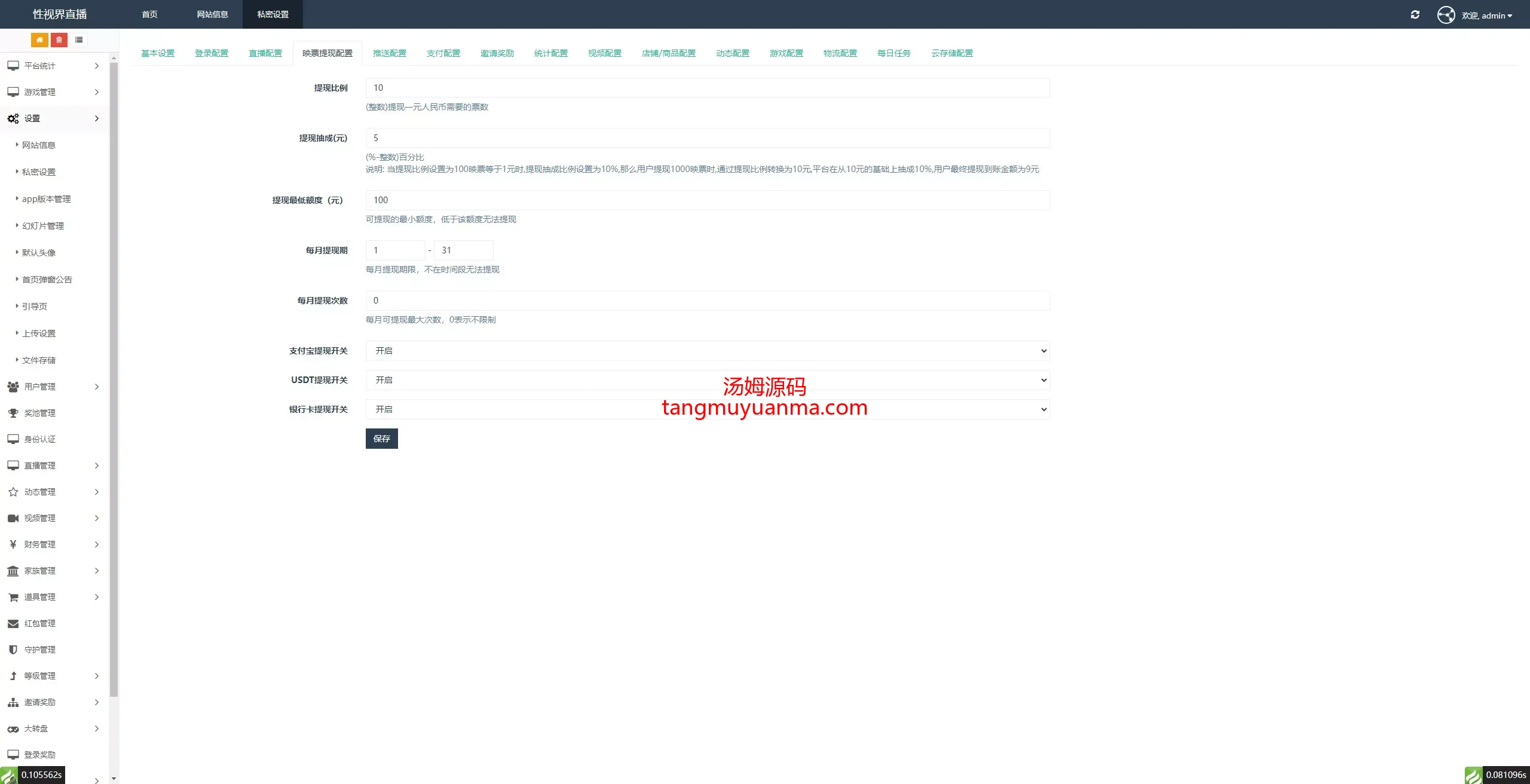Click the red trash icon button

(59, 40)
